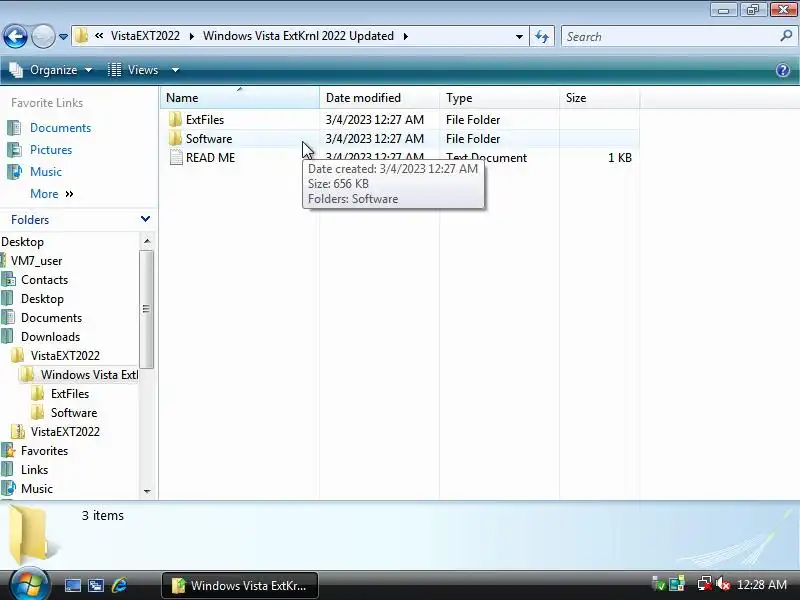Show More favorite links

[52, 194]
